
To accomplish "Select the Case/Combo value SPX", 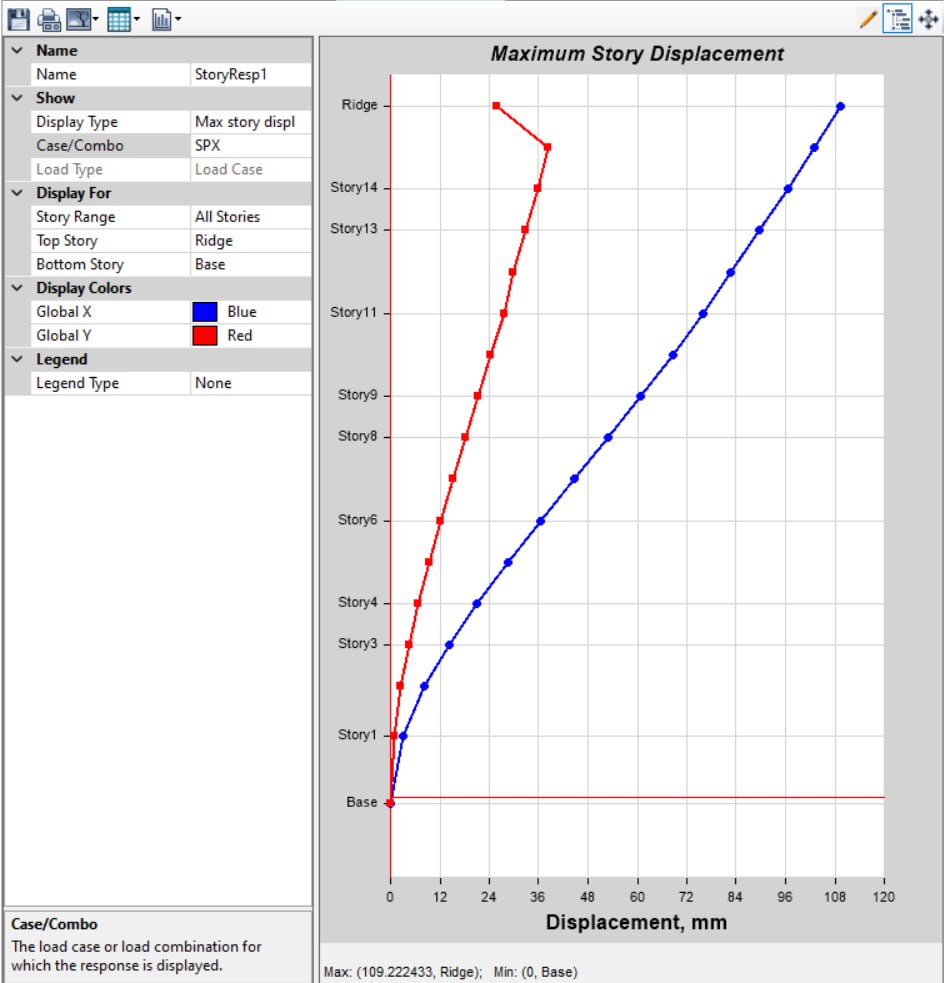I will click(250, 146).
